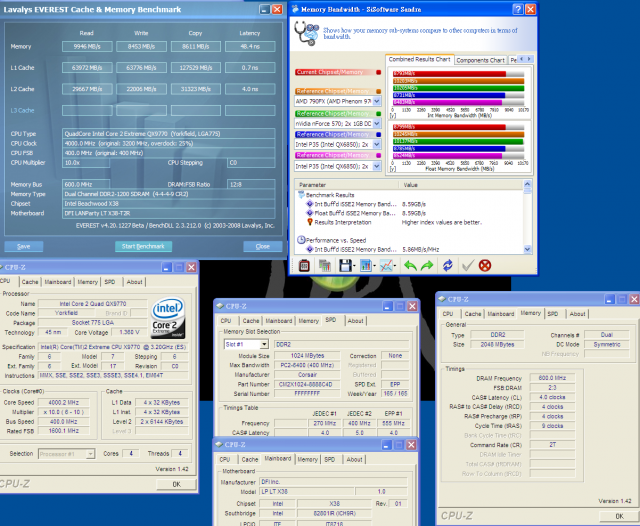Screen dimensions: 640x526
Task: Click the grey bar-chart pages icon in Sandra toolbar
Action: point(324,266)
